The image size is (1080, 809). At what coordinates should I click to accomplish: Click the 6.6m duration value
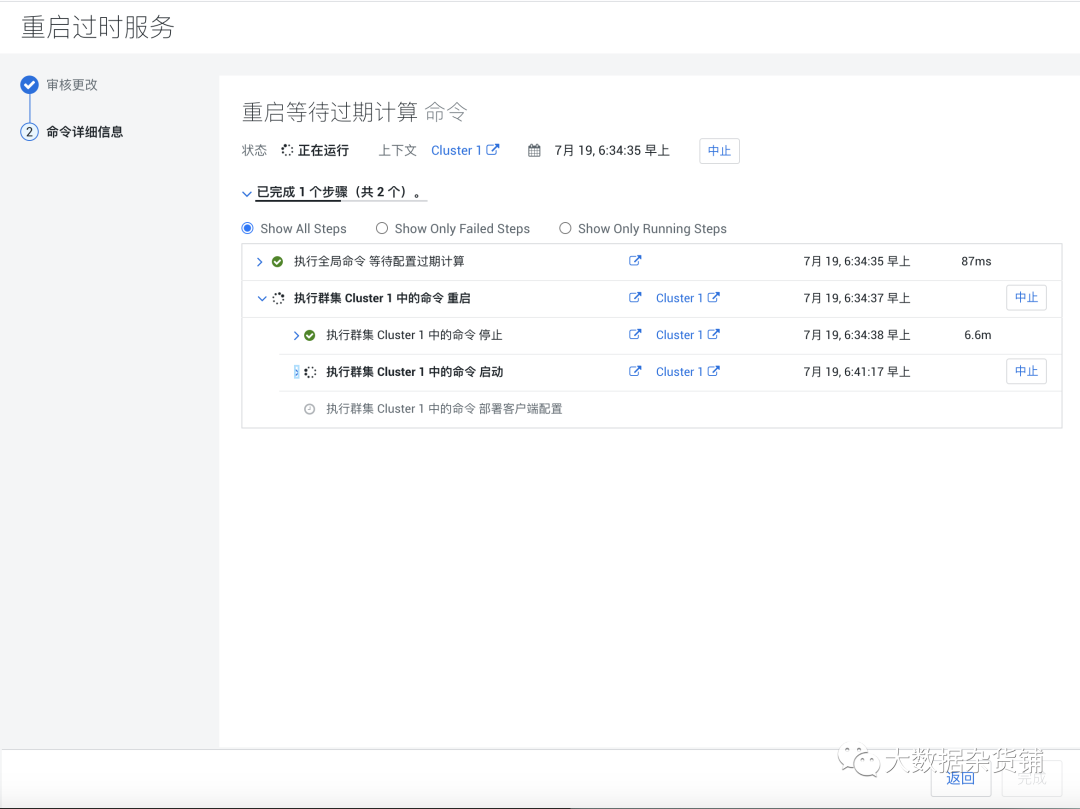coord(977,335)
